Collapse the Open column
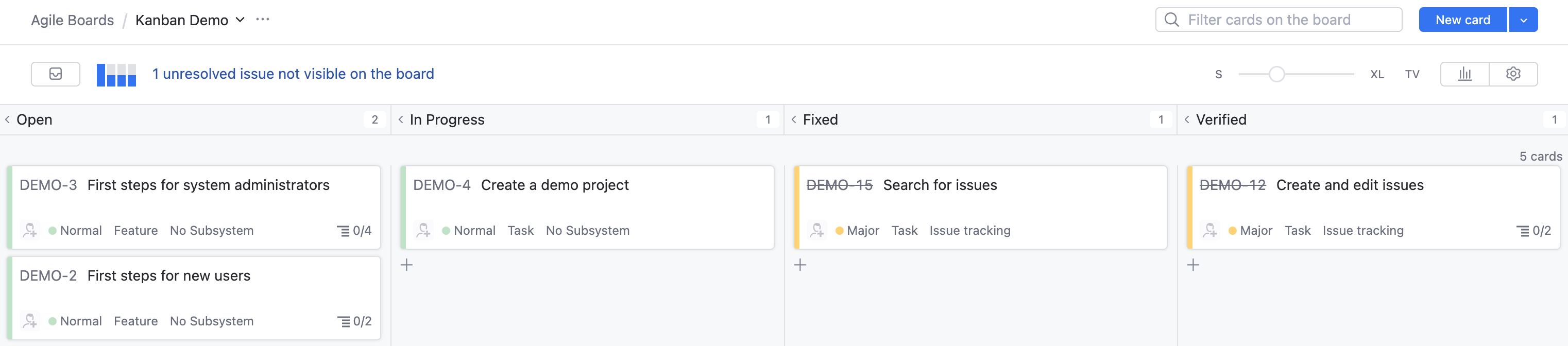1568x346 pixels. click(x=7, y=120)
